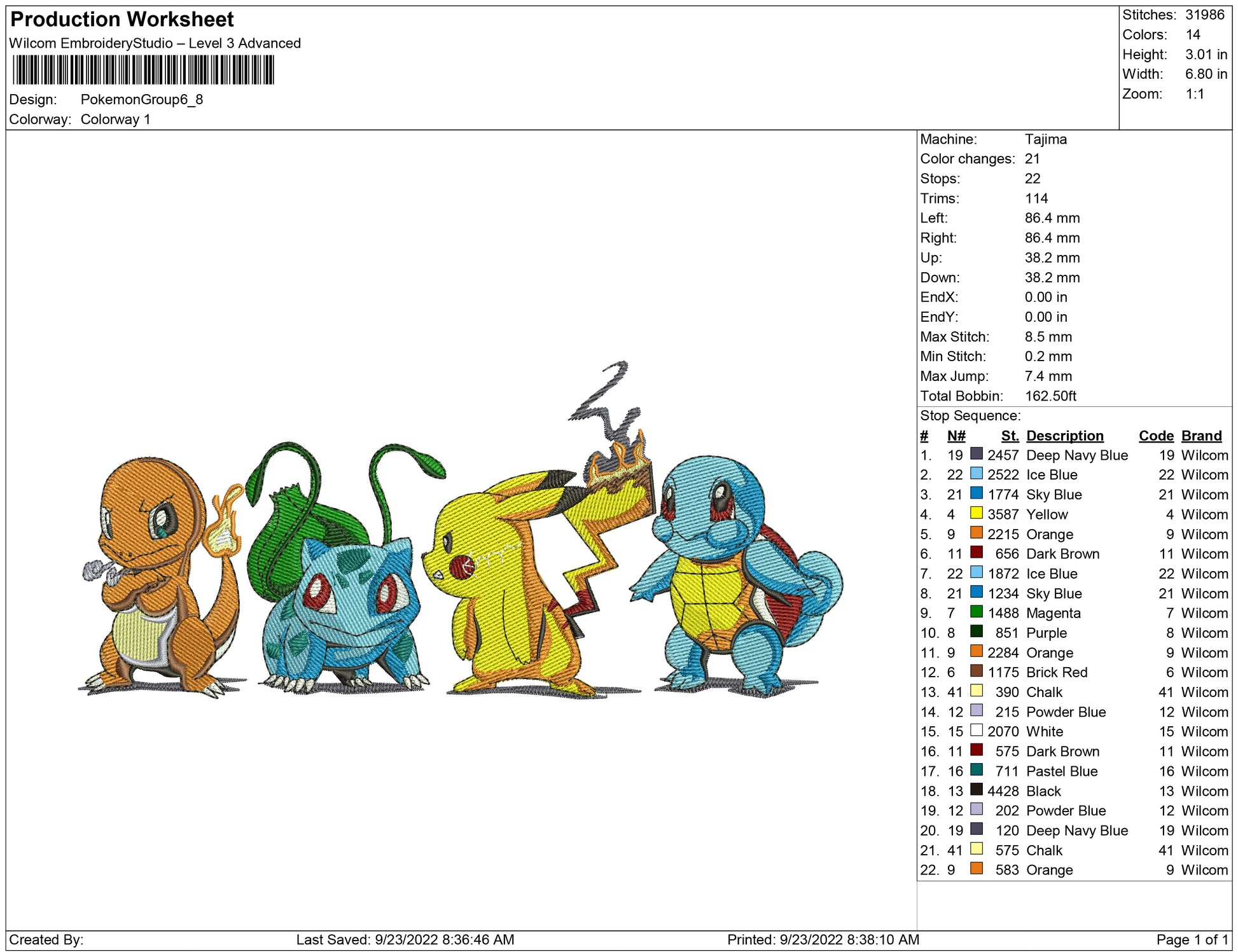Click the Description column header
Viewport: 1238px width, 952px height.
pos(1064,436)
